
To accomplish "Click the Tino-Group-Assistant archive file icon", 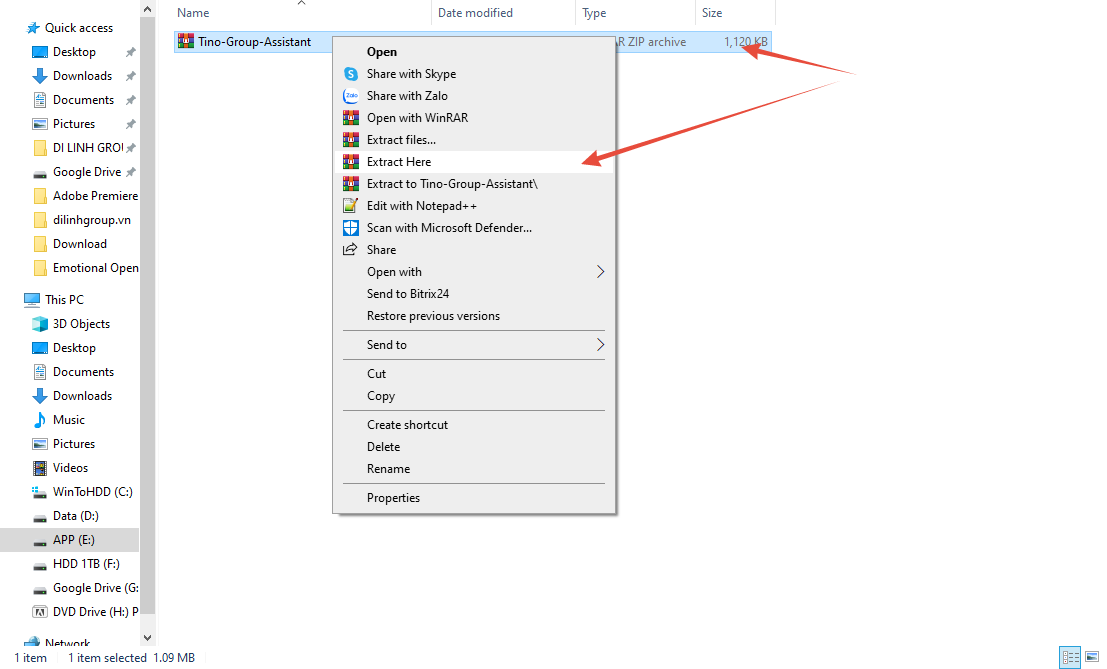I will 186,41.
